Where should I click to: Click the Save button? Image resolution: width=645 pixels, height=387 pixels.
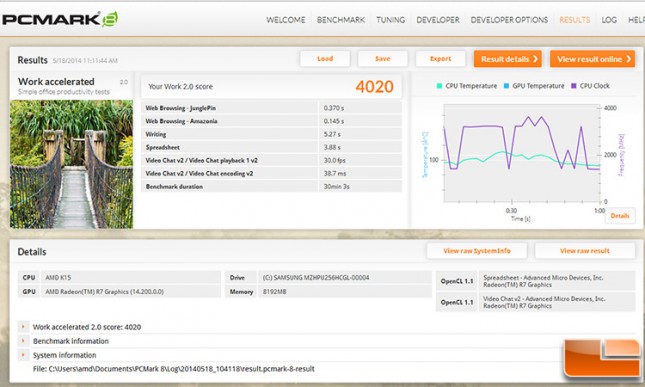click(x=383, y=59)
